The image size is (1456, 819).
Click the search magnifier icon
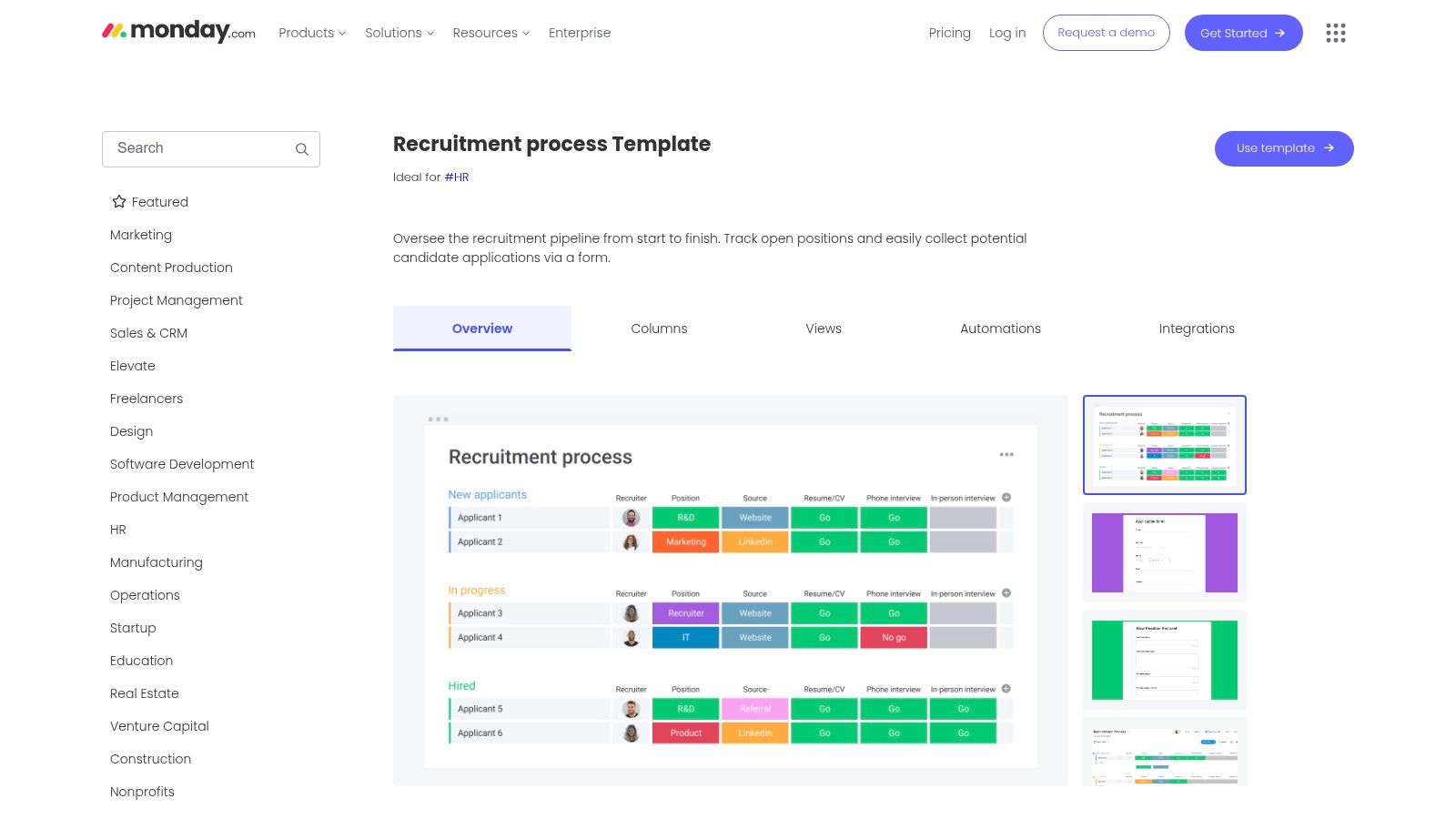pos(302,149)
